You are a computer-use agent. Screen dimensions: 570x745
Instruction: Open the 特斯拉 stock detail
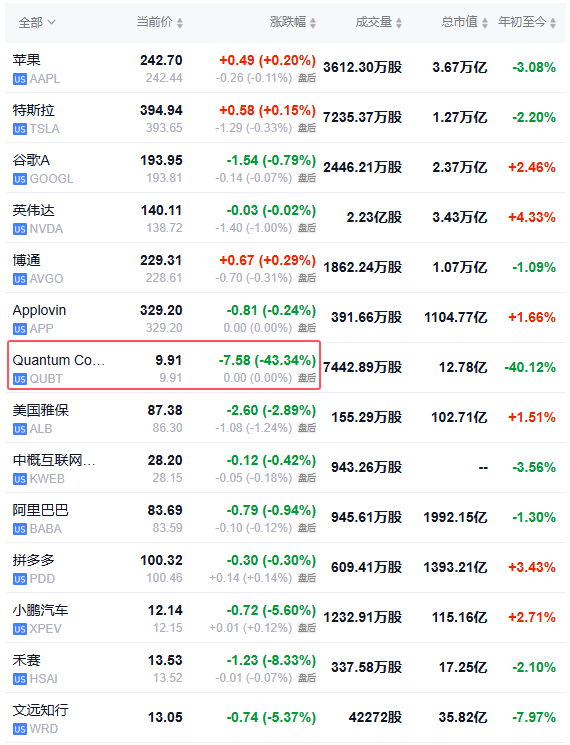(285, 118)
